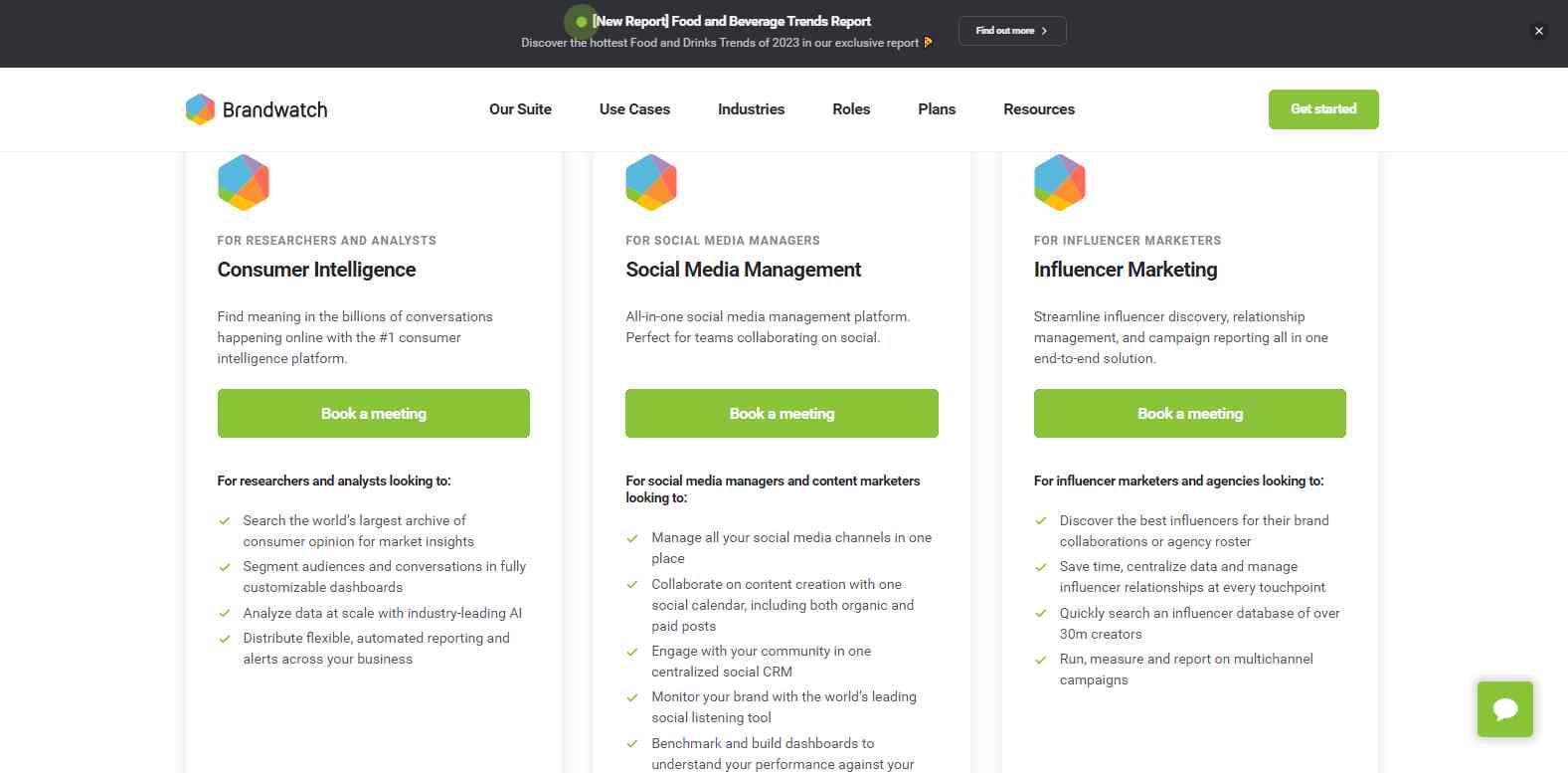Click checkmark beside 'Engage with your community'
Image resolution: width=1568 pixels, height=773 pixels.
[x=632, y=652]
